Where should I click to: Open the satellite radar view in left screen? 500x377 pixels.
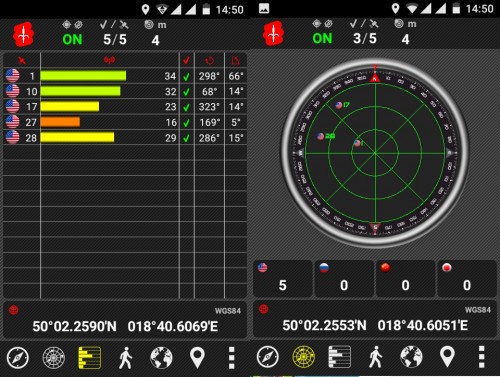click(54, 358)
